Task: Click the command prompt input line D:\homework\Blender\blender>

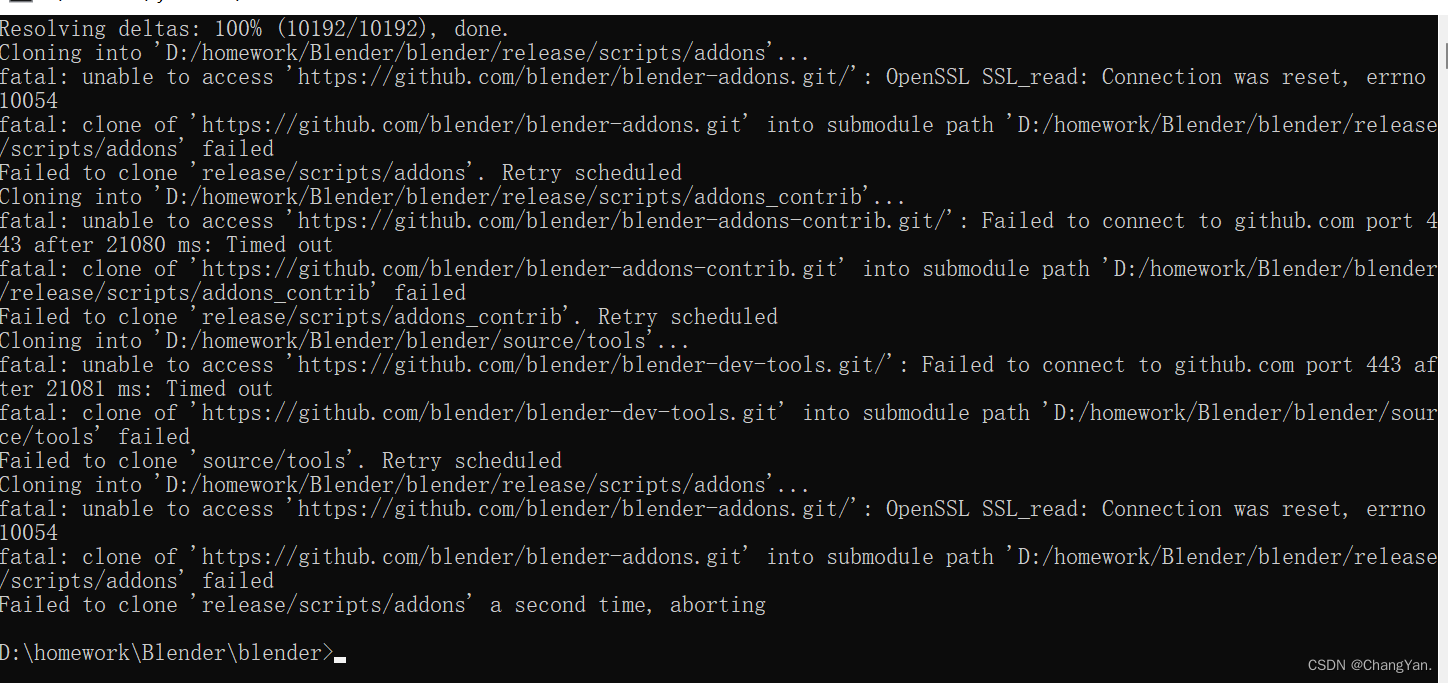Action: point(165,653)
